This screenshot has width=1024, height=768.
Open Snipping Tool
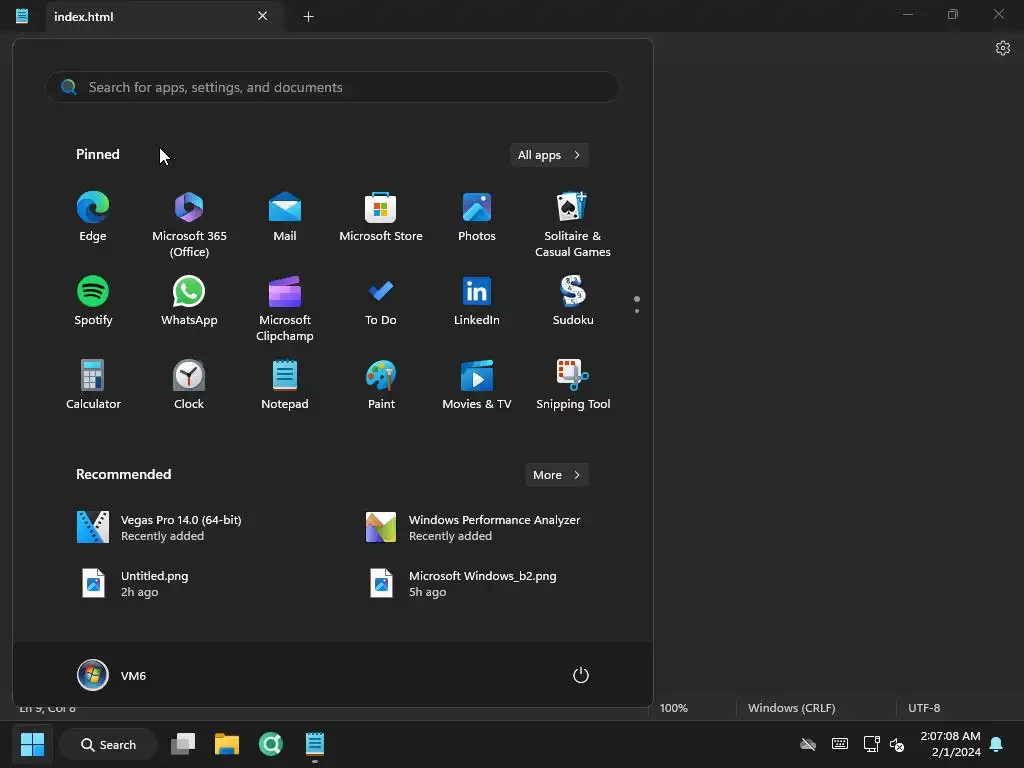[x=573, y=385]
